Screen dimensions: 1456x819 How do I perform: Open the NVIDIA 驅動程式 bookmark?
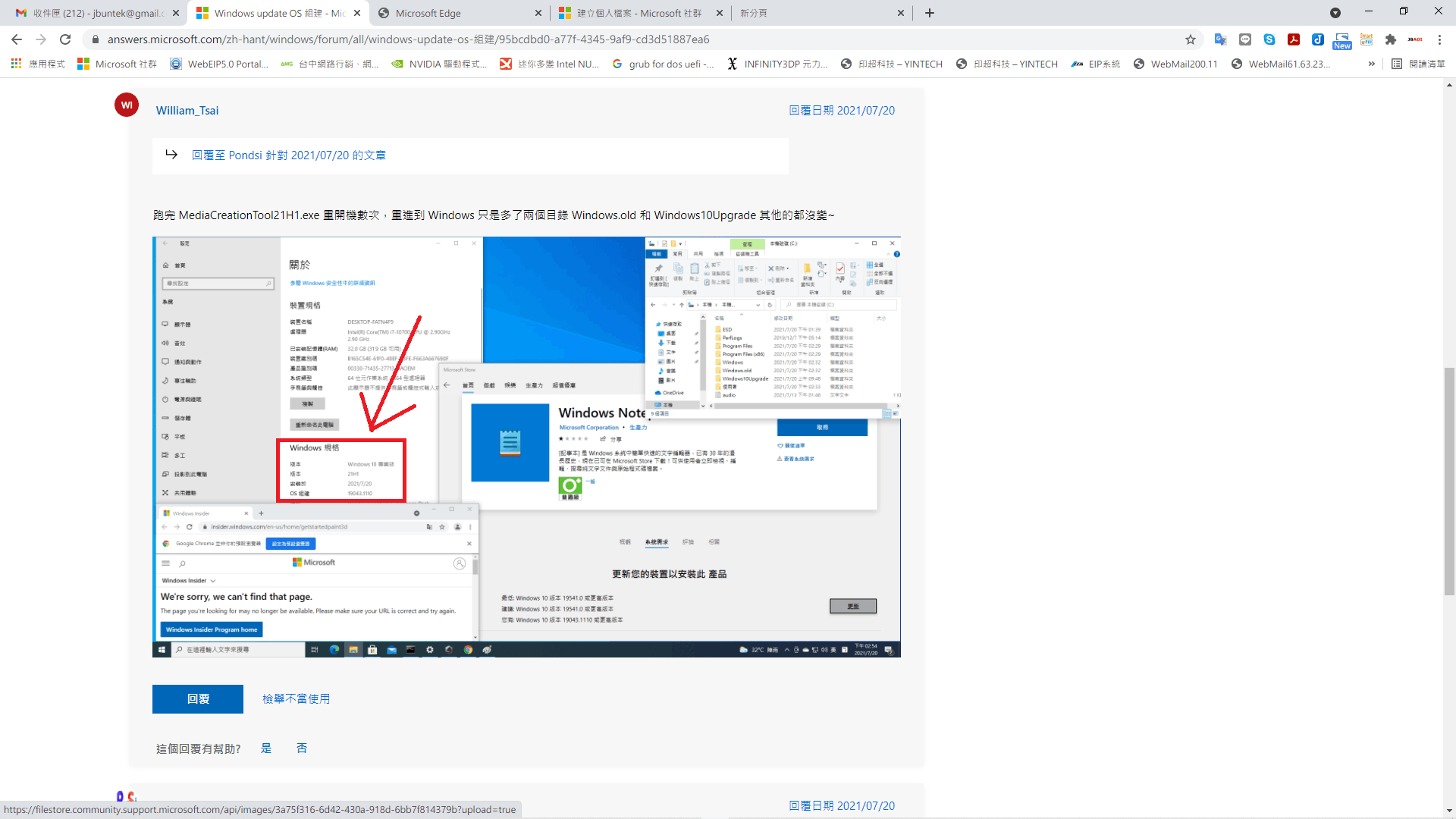[x=440, y=64]
